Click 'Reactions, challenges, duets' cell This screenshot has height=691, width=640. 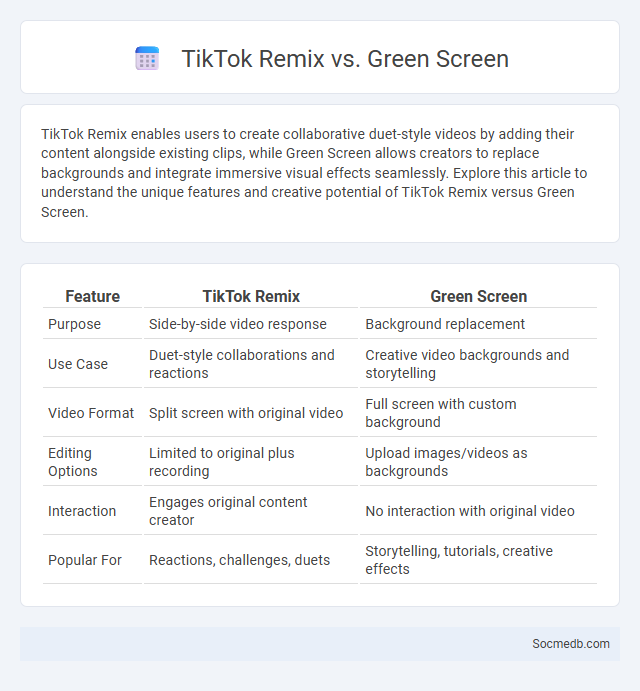(x=239, y=560)
